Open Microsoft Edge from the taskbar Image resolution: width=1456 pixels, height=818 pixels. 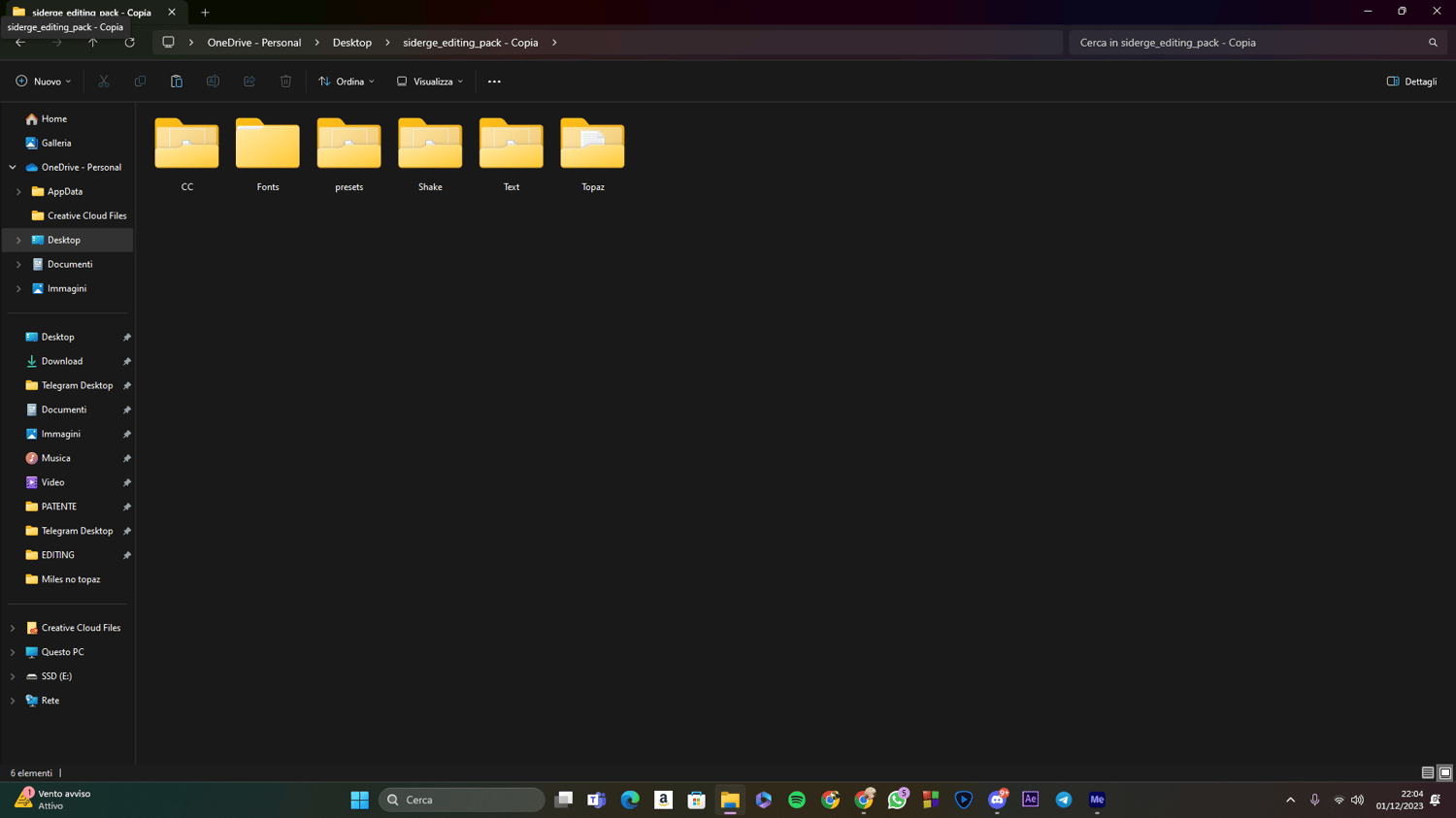[630, 800]
